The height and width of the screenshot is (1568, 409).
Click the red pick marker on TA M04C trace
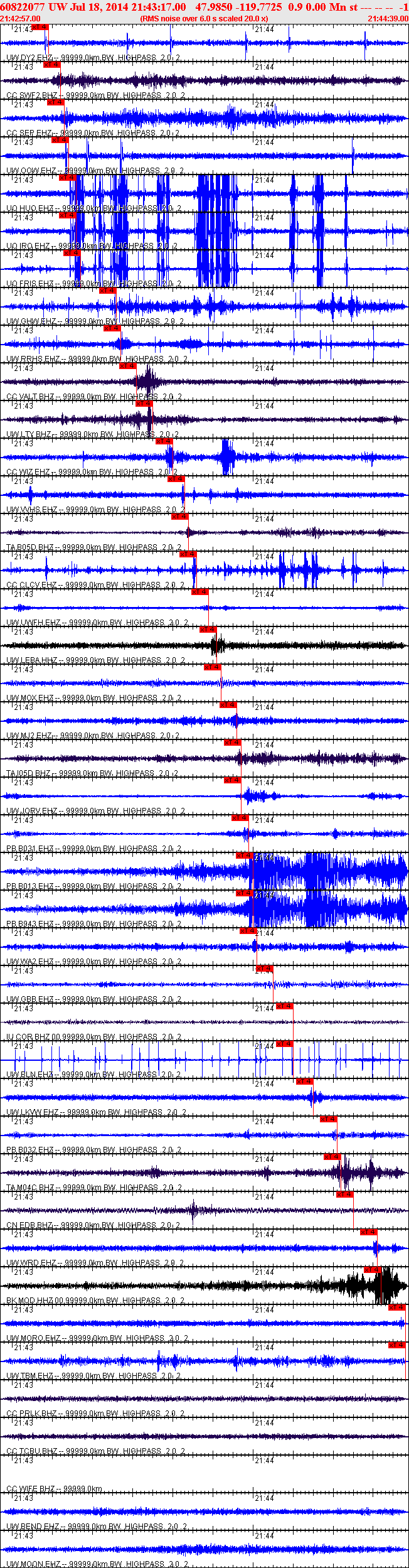click(x=332, y=1157)
